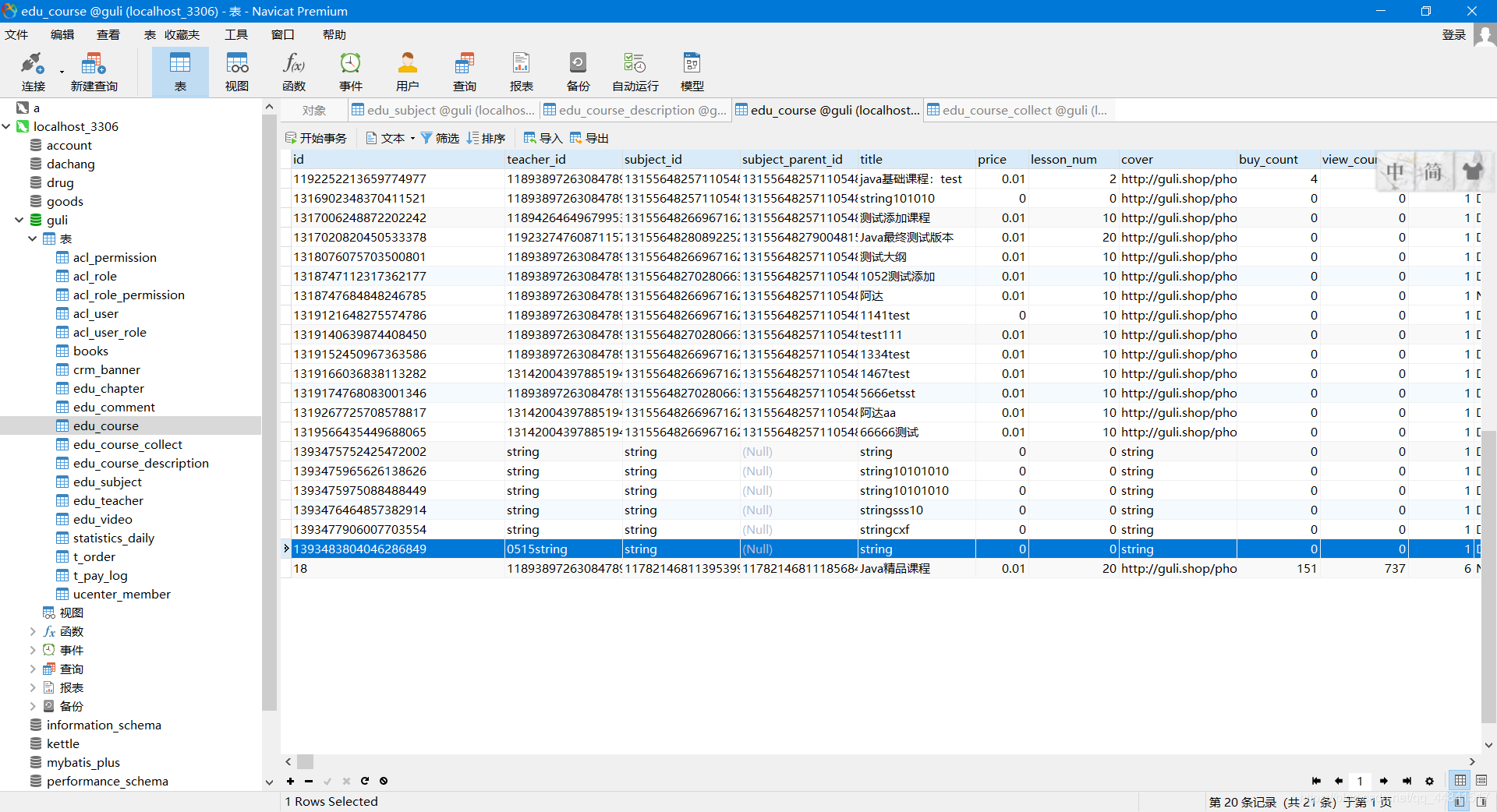Image resolution: width=1497 pixels, height=812 pixels.
Task: Open the 编辑 (Edit) menu
Action: click(x=62, y=35)
